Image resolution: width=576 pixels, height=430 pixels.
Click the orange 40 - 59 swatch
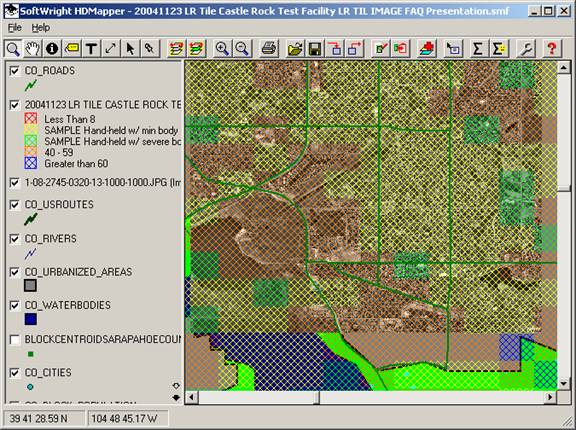pos(31,152)
